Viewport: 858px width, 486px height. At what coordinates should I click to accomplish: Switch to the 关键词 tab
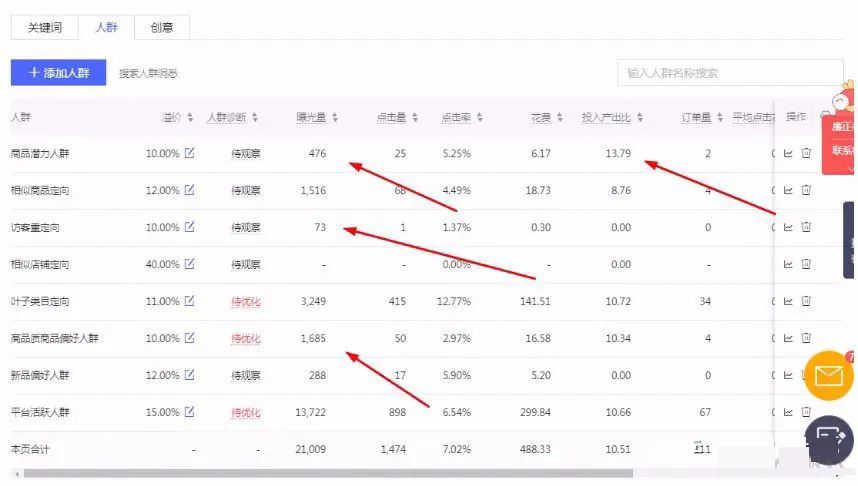click(x=45, y=27)
